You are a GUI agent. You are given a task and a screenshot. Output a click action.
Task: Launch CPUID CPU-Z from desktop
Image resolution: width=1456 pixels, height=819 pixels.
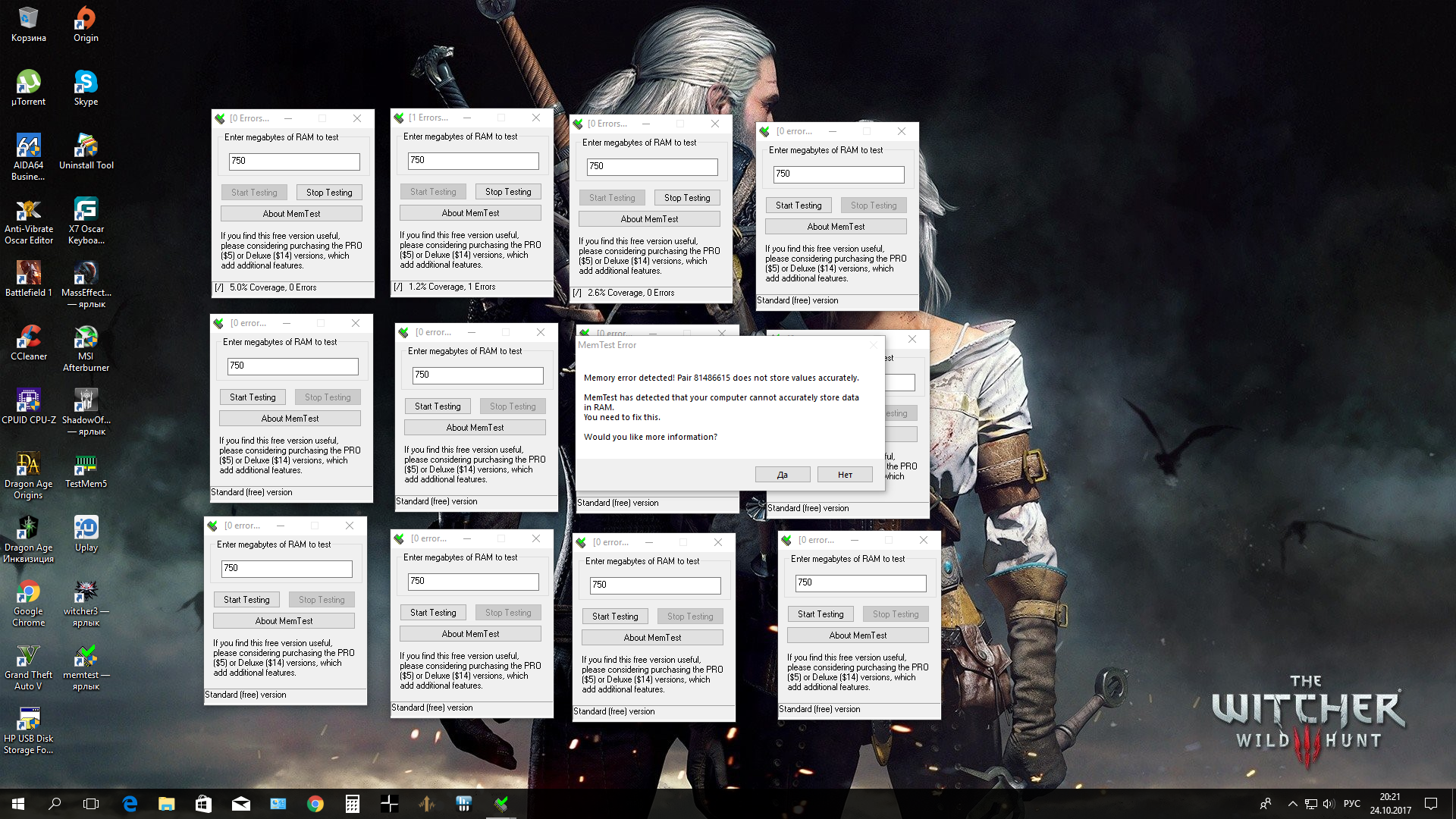pyautogui.click(x=29, y=406)
